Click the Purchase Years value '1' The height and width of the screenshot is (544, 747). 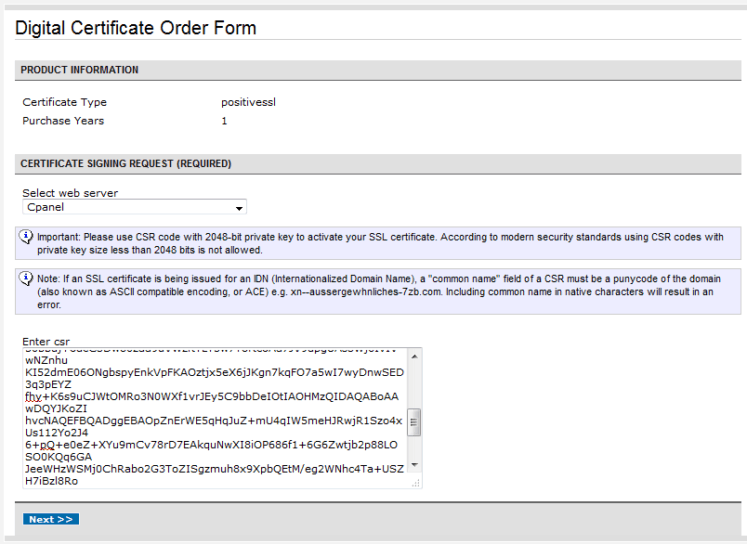click(x=224, y=121)
